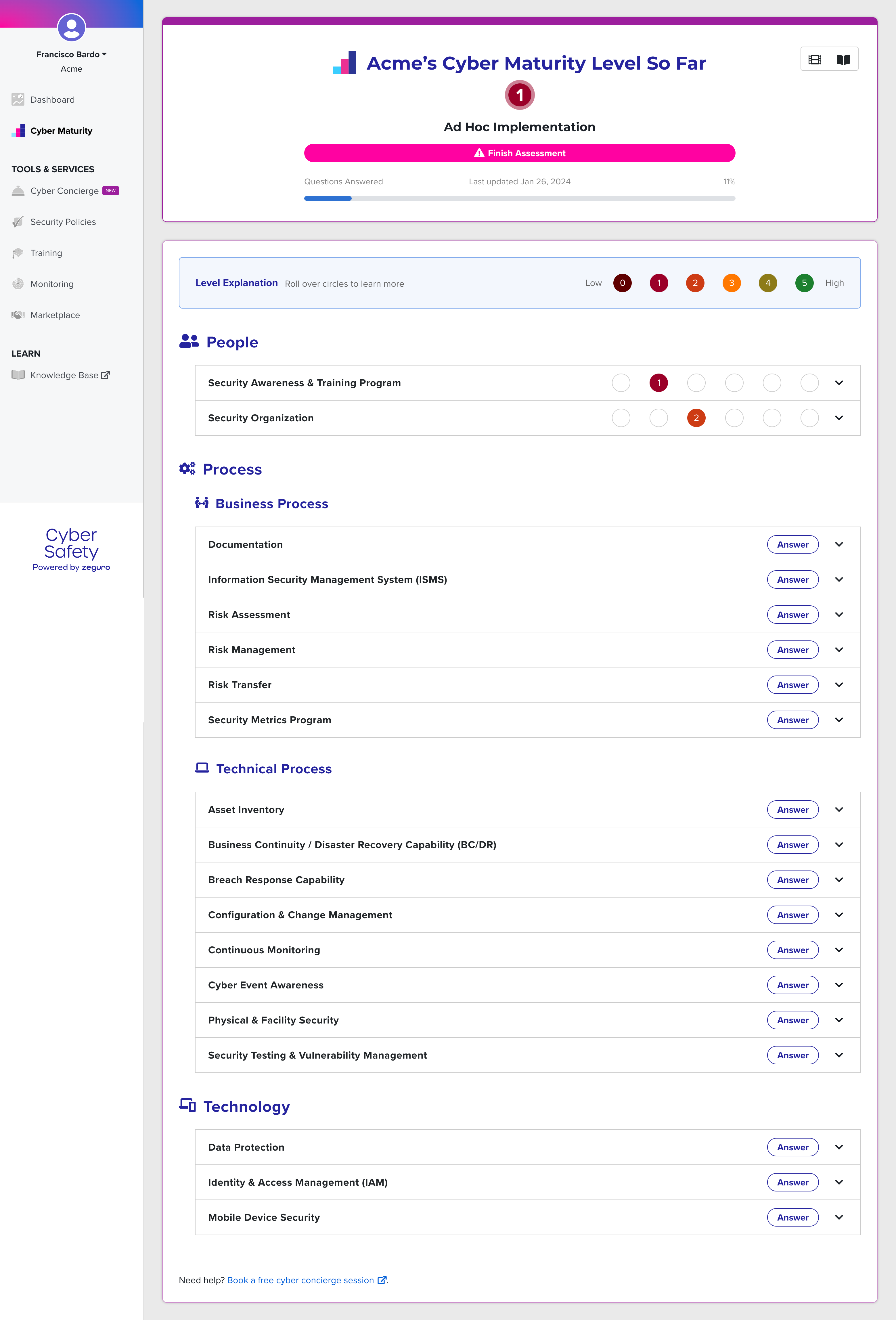896x1320 pixels.
Task: Click the open book guide icon
Action: 843,60
